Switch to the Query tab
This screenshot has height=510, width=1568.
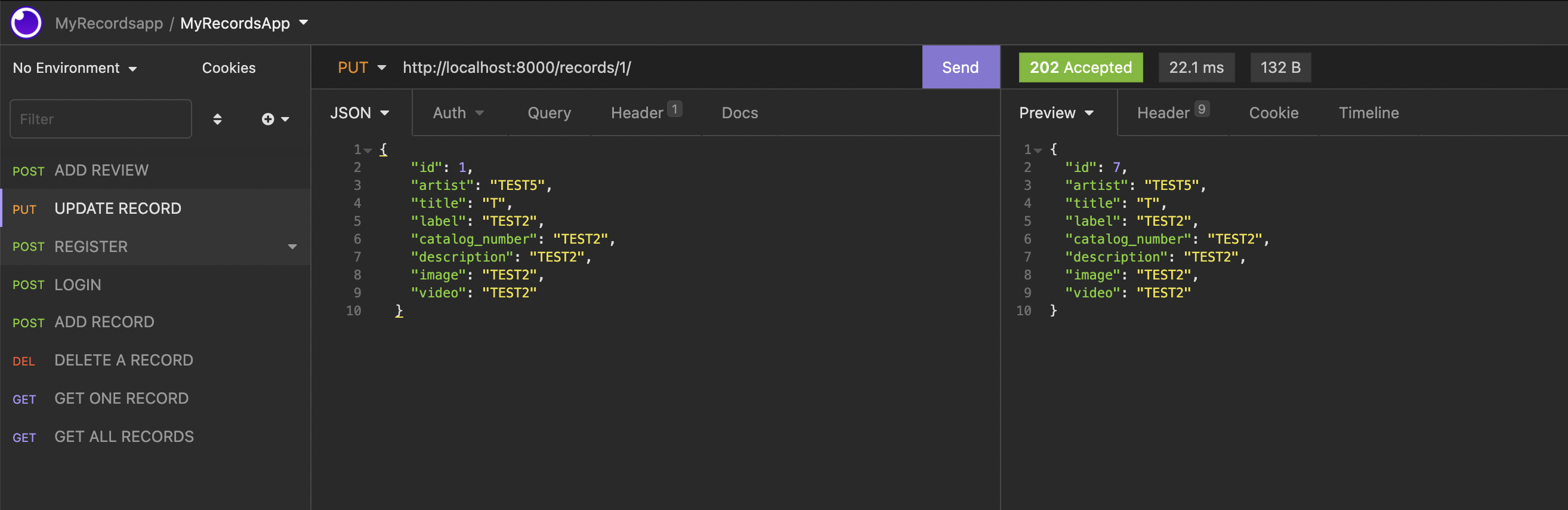click(x=549, y=113)
